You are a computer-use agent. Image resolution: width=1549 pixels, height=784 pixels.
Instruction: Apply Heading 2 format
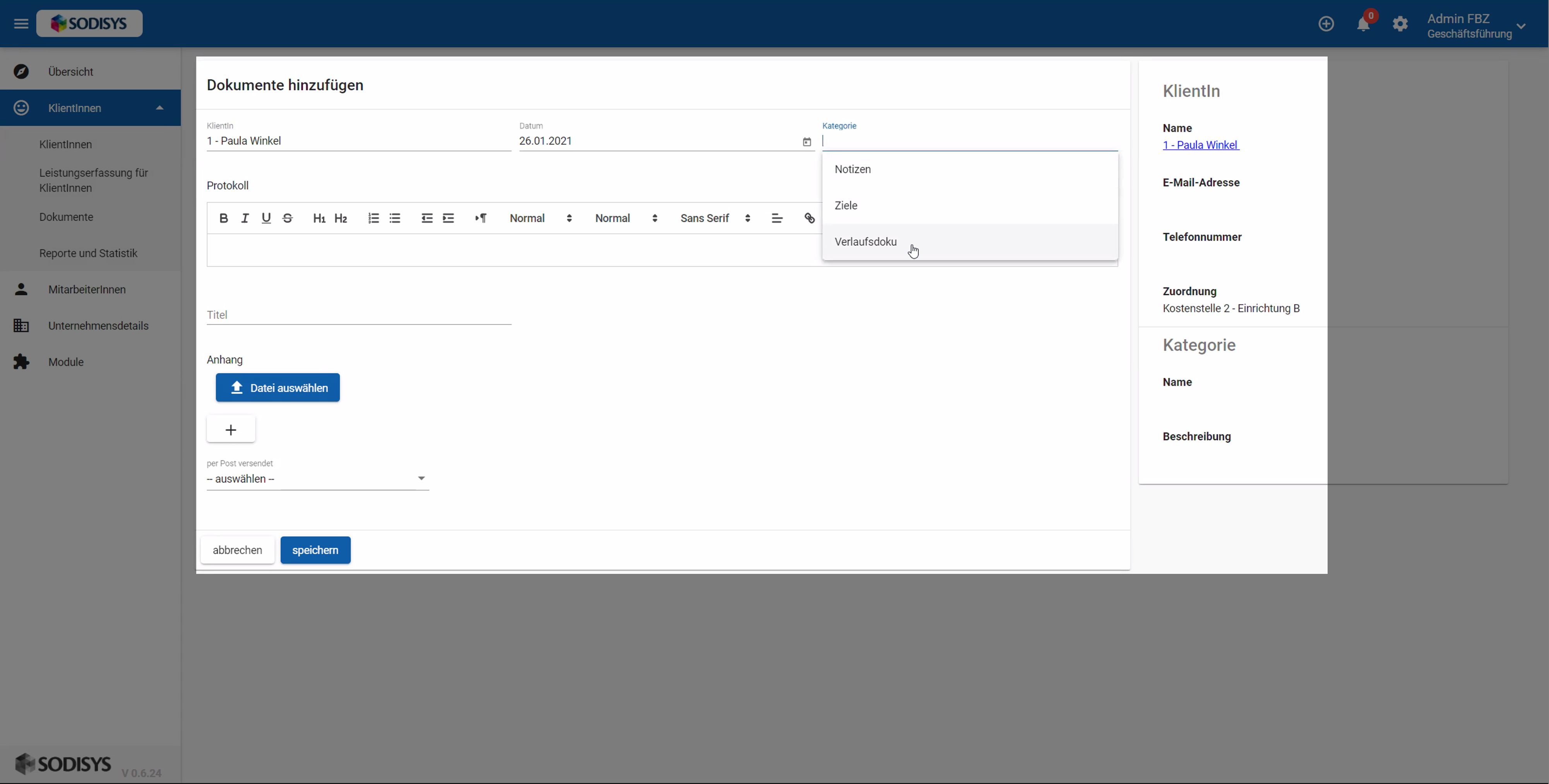click(341, 218)
